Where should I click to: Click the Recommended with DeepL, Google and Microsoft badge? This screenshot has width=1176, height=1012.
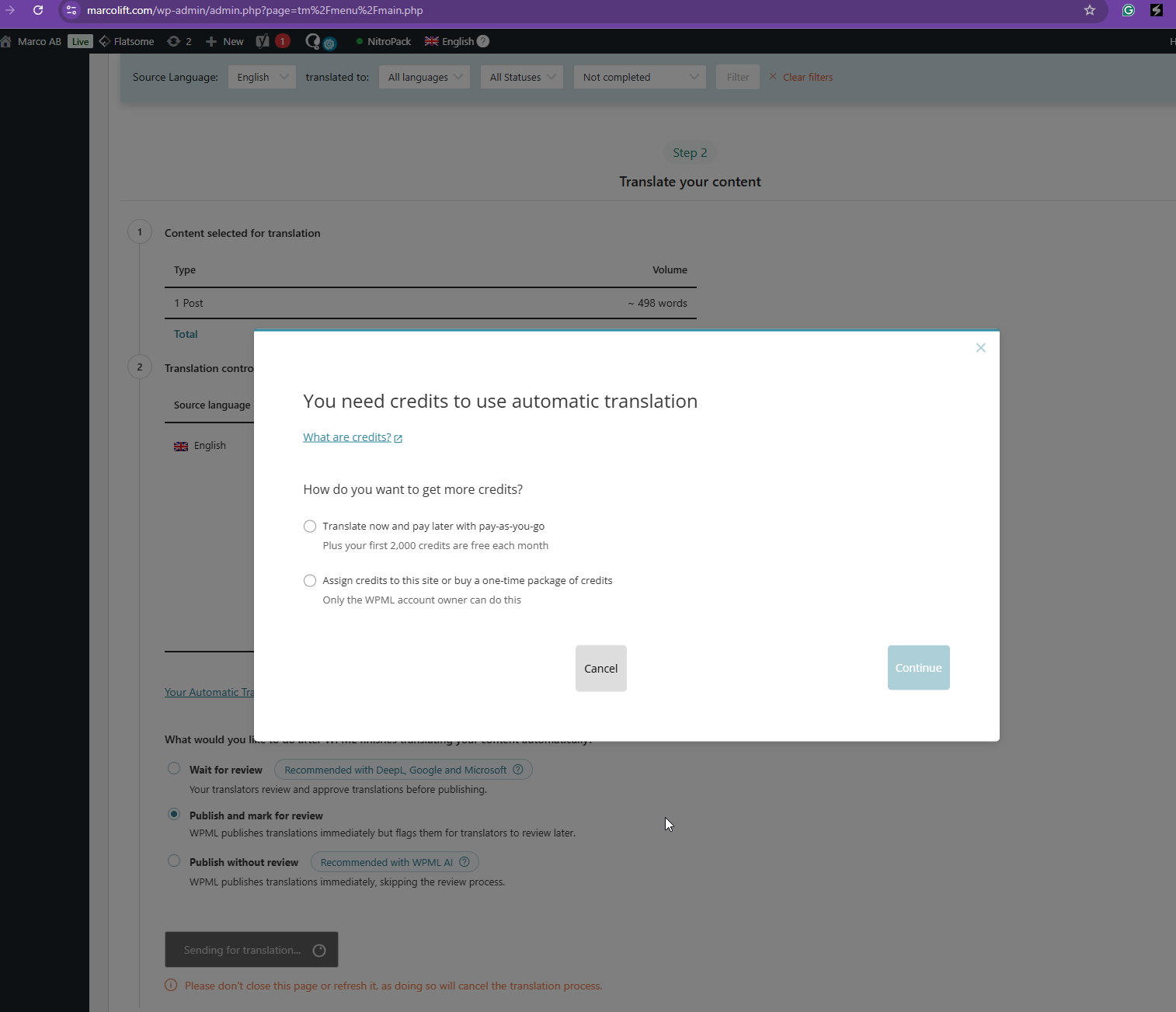[x=403, y=770]
